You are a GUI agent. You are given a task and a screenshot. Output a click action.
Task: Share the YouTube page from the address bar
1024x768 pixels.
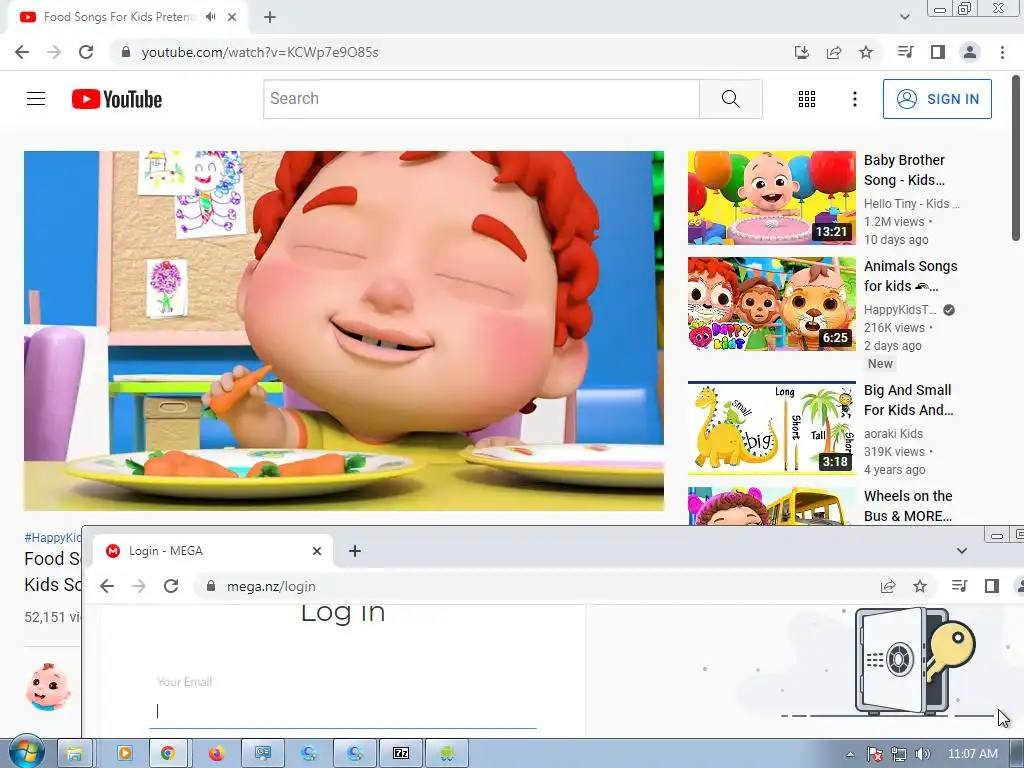pos(834,52)
